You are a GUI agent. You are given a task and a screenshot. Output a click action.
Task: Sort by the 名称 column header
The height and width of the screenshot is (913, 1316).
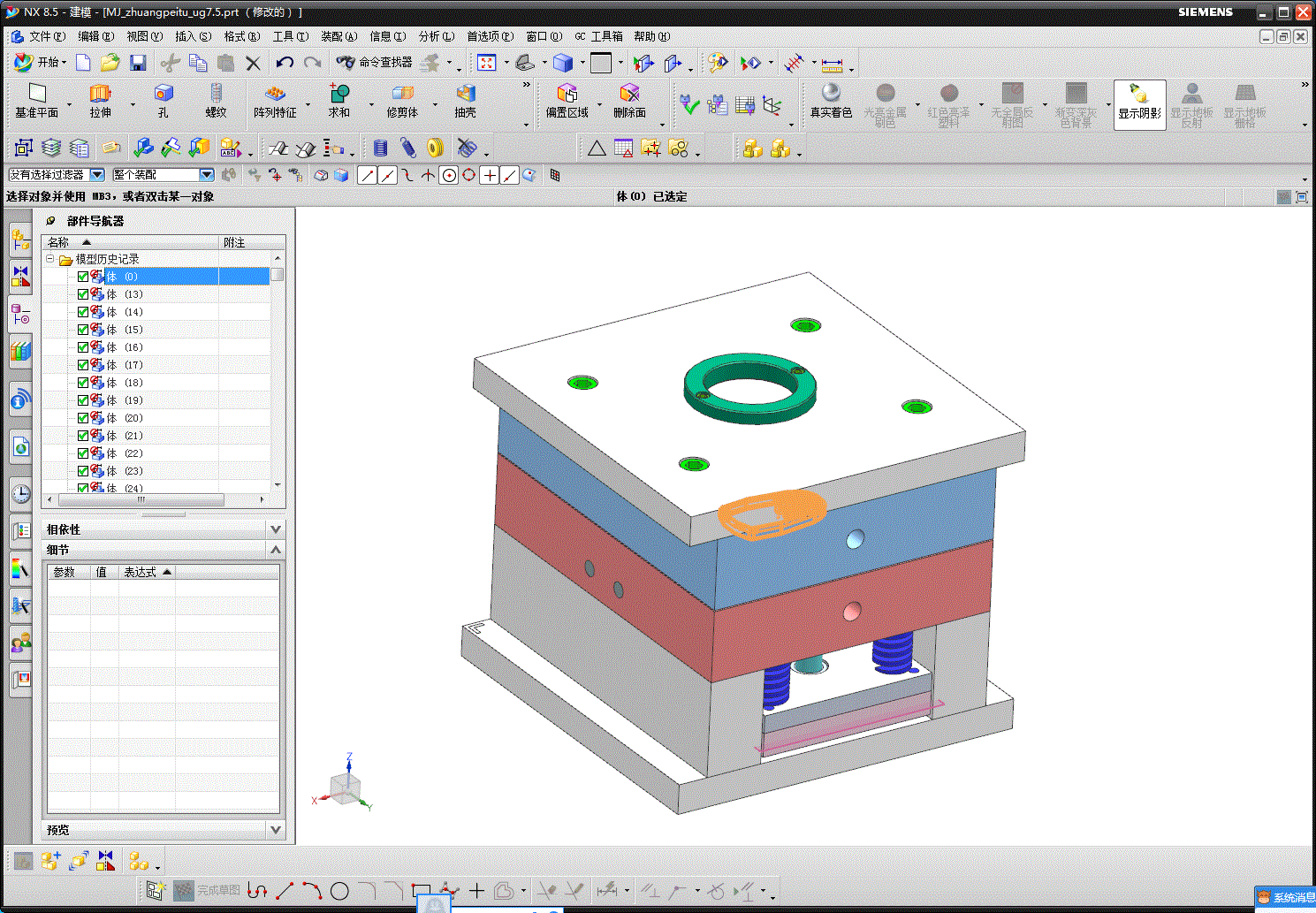(x=131, y=242)
